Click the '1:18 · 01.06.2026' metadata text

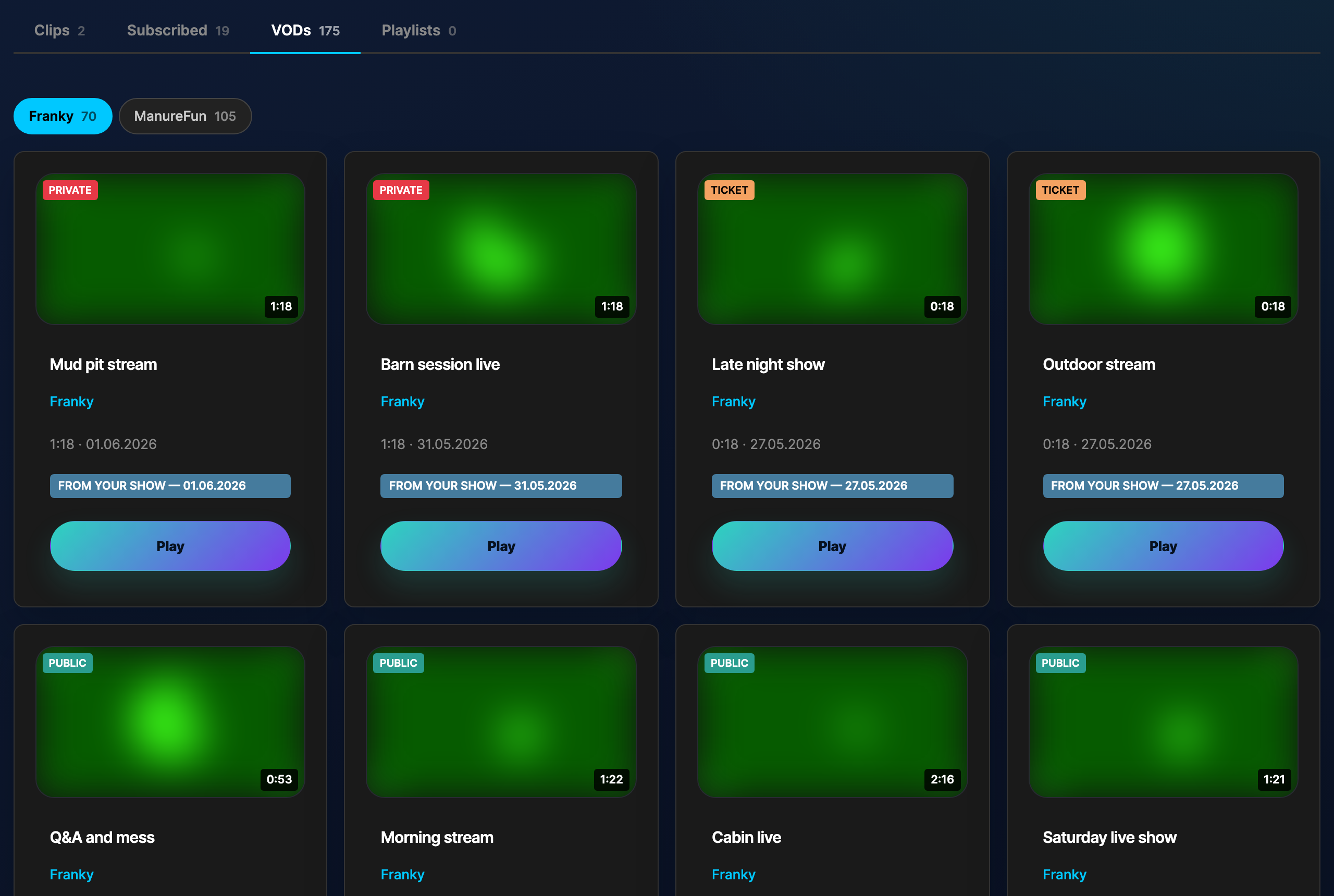point(103,444)
